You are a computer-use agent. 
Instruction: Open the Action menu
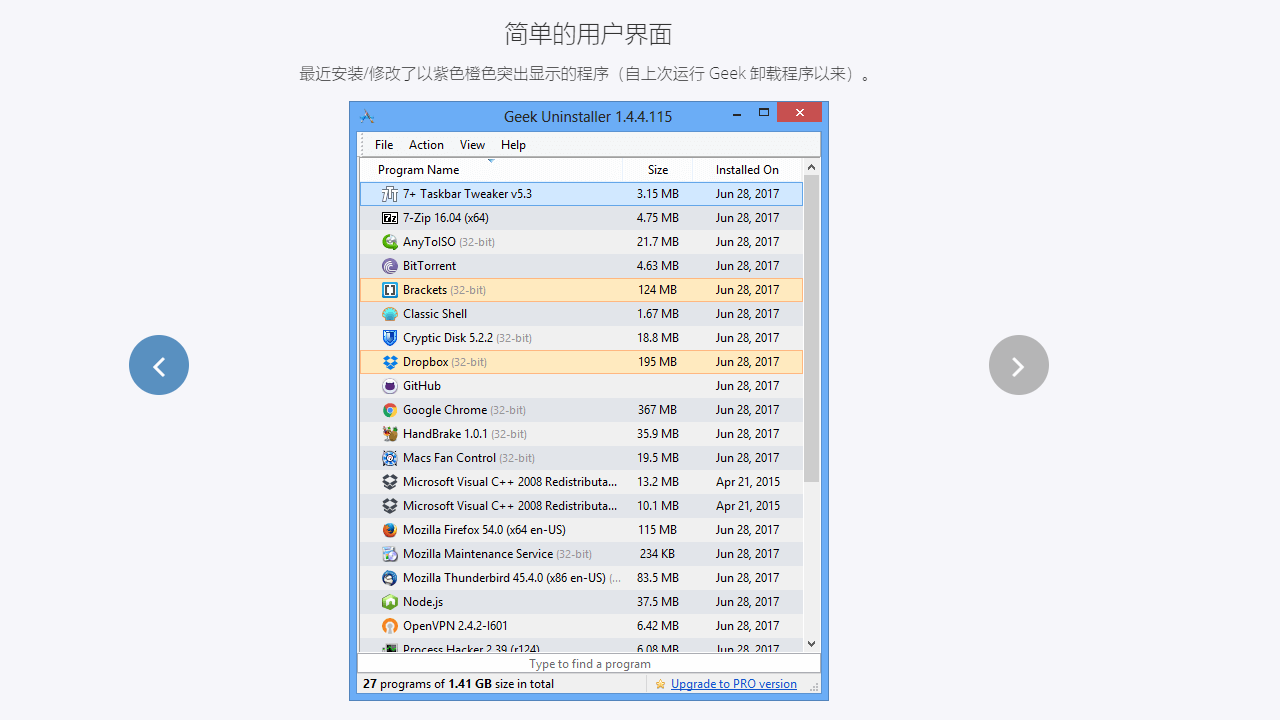[x=426, y=144]
